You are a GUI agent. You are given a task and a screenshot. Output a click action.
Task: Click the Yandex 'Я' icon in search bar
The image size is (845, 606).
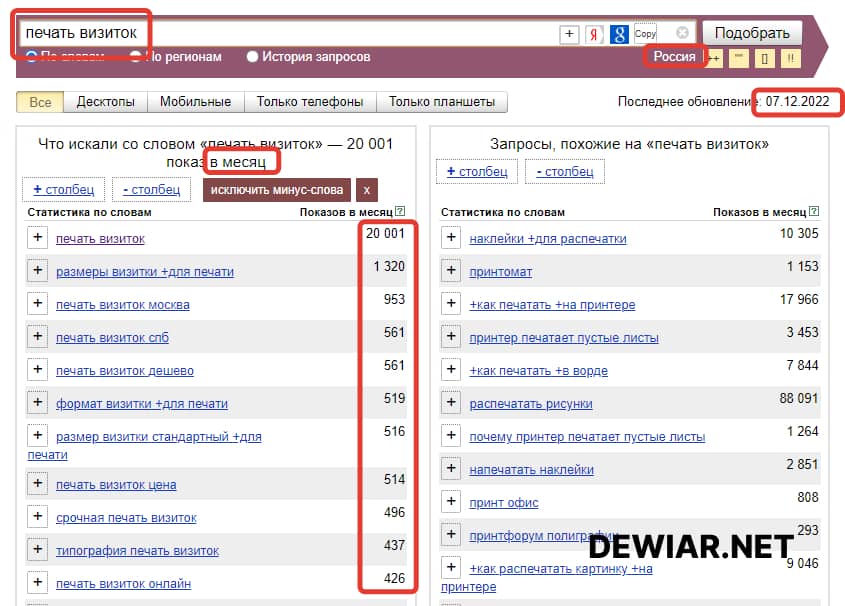click(595, 34)
